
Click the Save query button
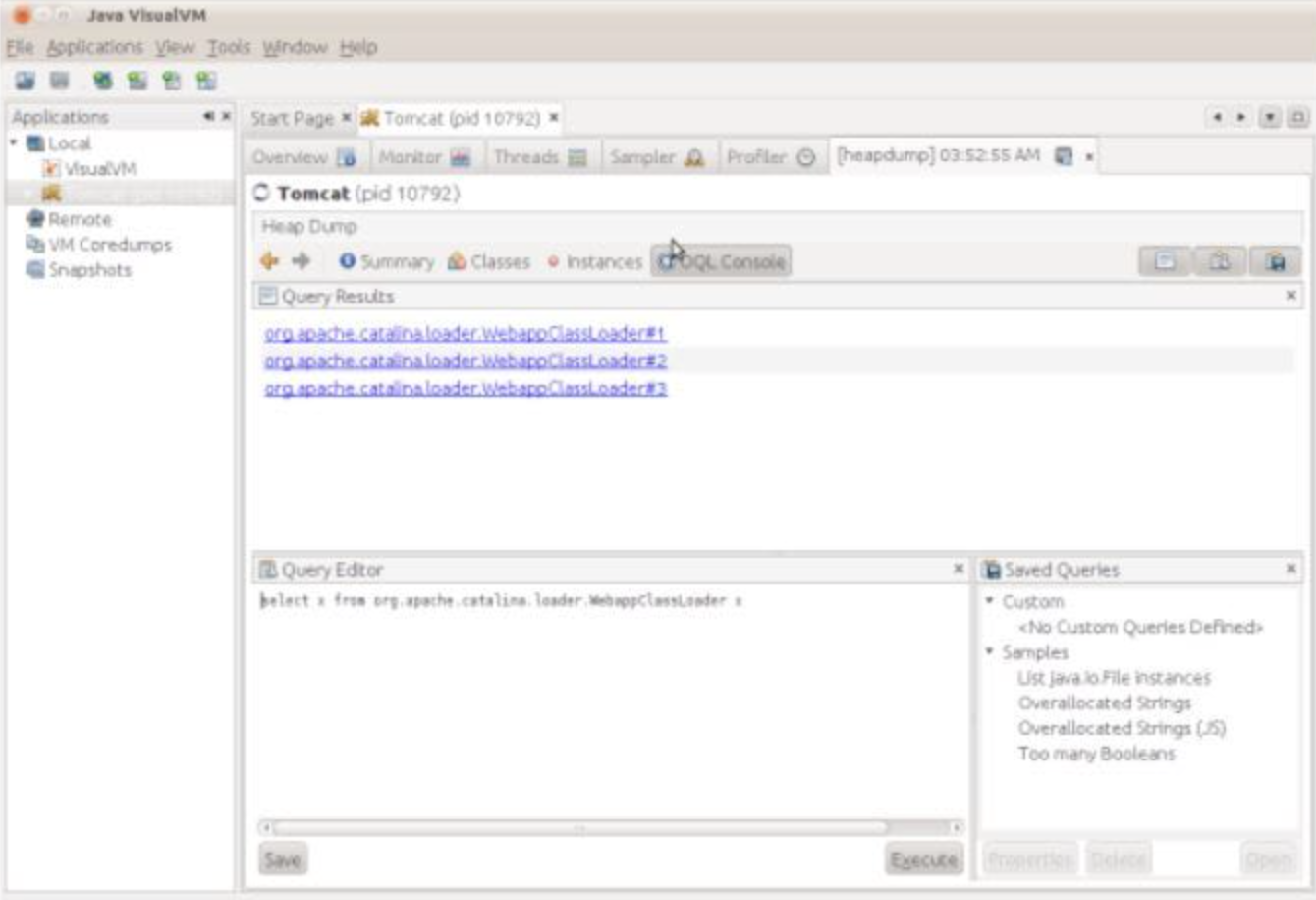coord(283,860)
